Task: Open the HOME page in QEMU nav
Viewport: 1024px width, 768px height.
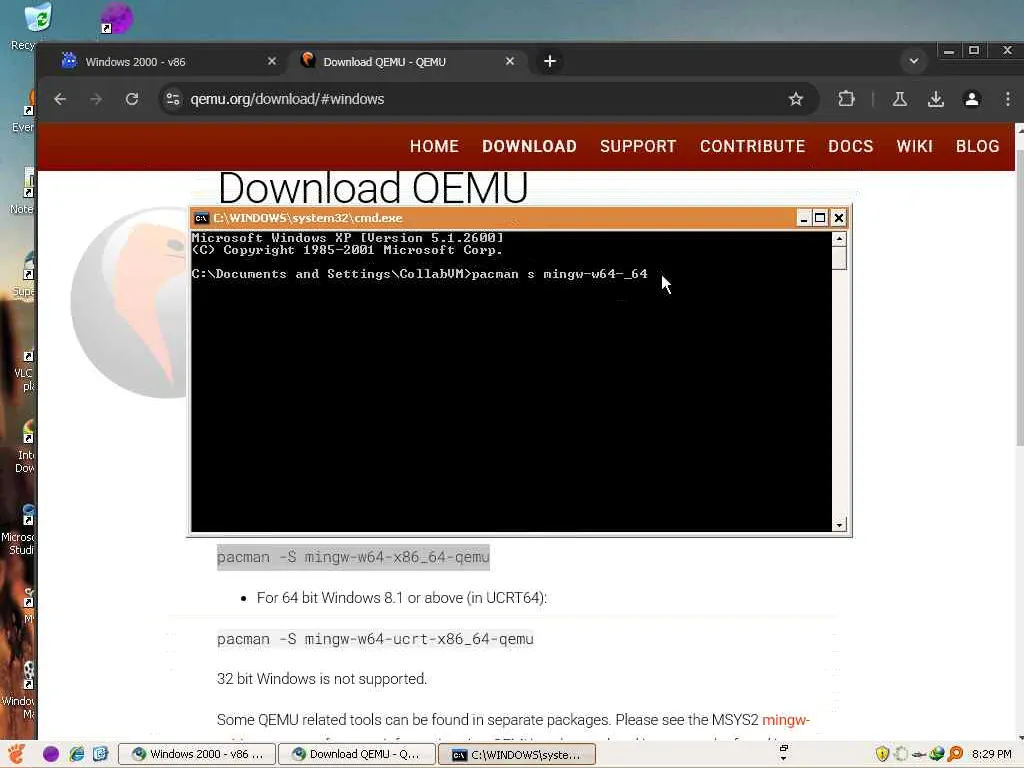Action: click(x=434, y=146)
